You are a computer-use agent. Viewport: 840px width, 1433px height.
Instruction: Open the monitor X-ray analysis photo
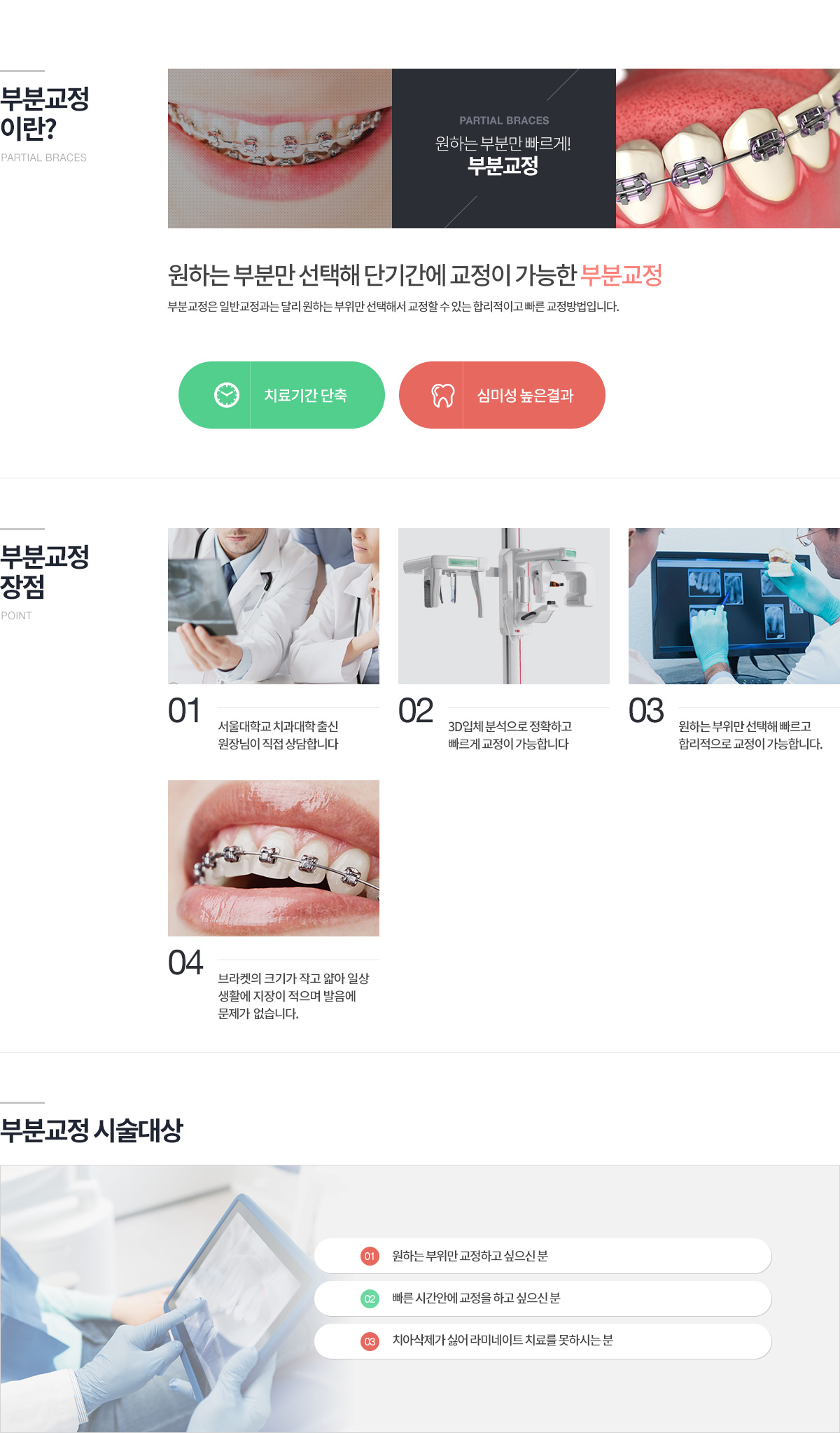click(x=734, y=606)
